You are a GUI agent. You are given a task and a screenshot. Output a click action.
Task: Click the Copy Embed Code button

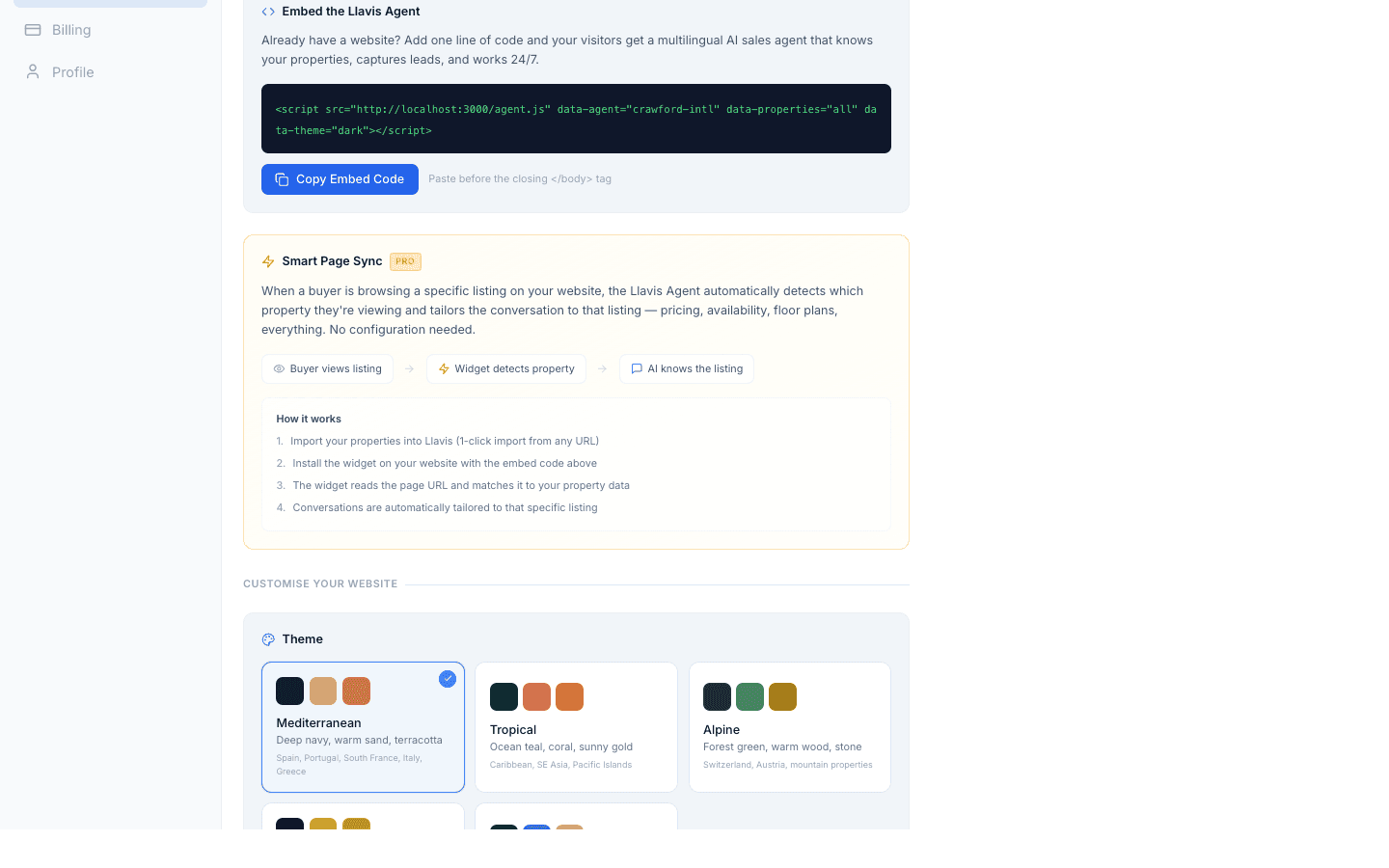(x=340, y=179)
